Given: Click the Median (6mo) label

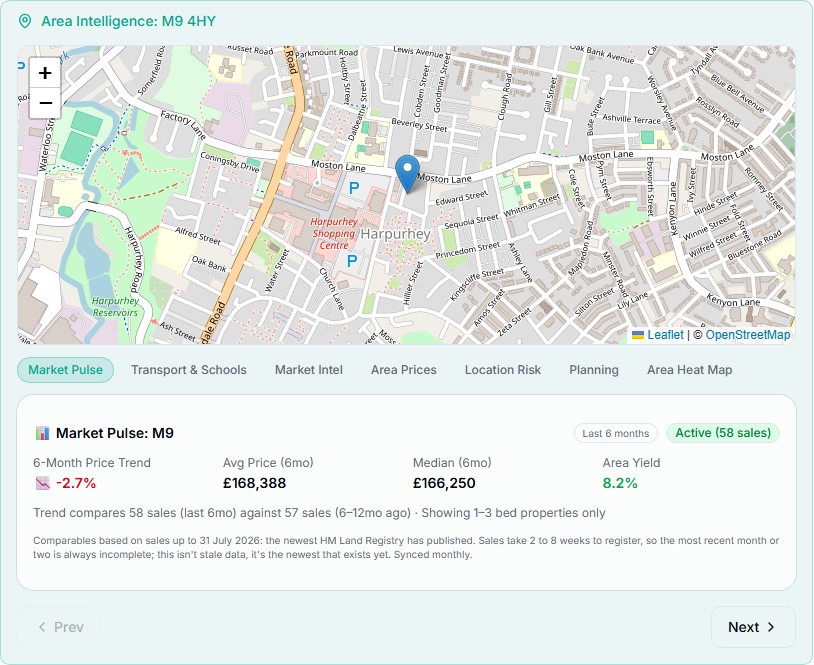Looking at the screenshot, I should [x=452, y=463].
